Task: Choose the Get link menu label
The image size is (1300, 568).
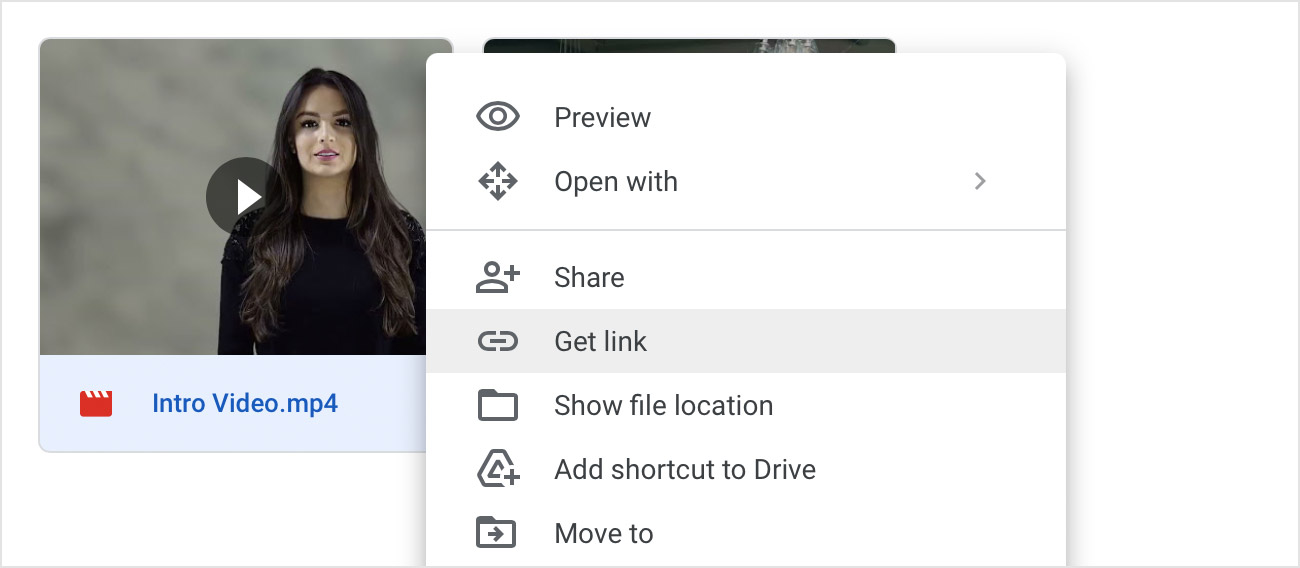Action: [x=600, y=342]
